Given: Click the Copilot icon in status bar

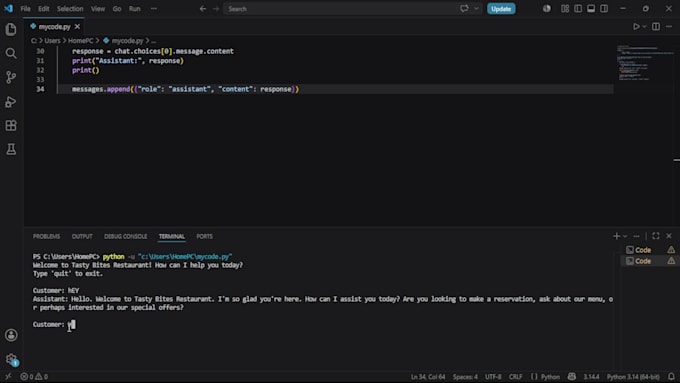Looking at the screenshot, I should (572, 376).
